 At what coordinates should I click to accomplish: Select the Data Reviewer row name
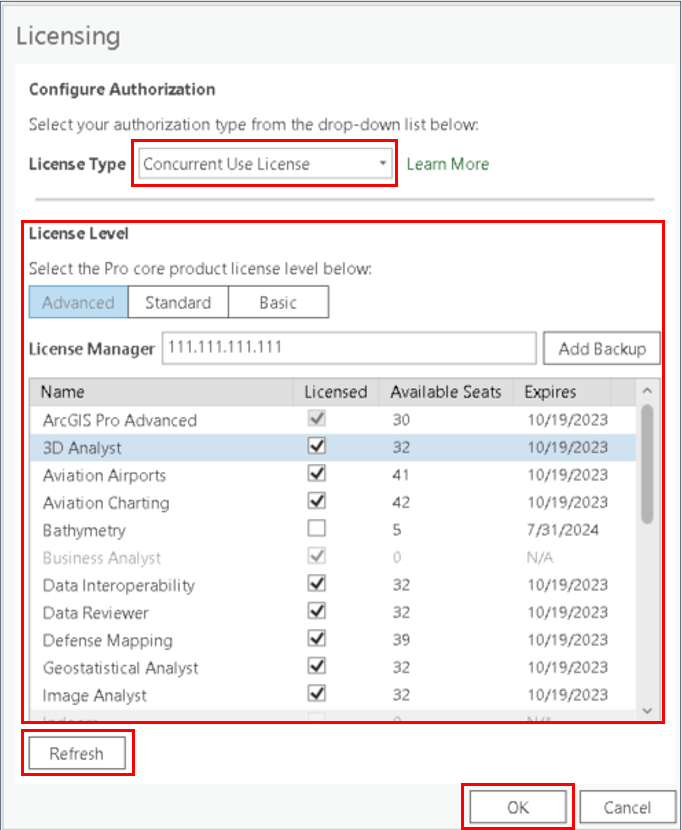(95, 613)
